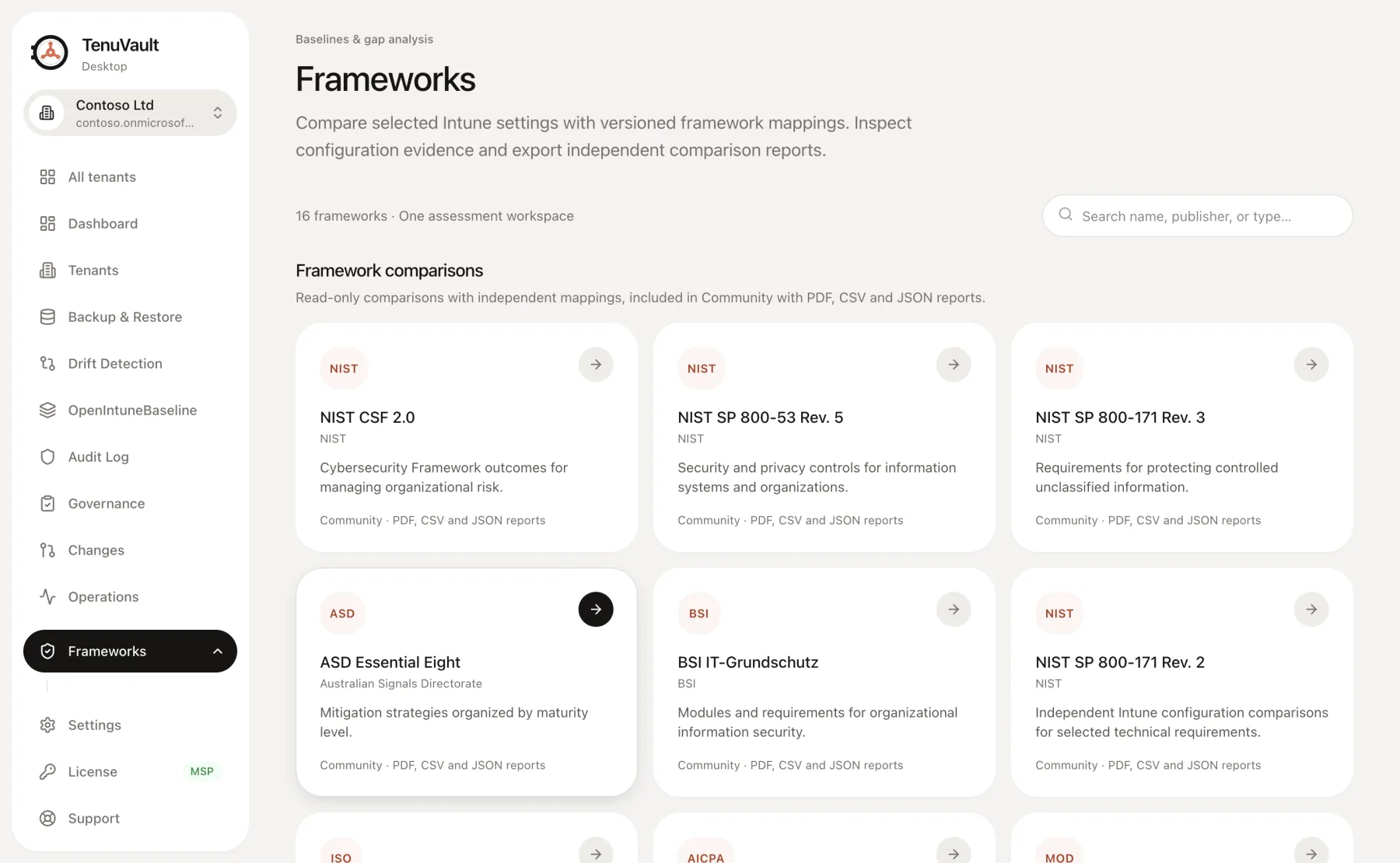Click the Baselines & gap analysis breadcrumb

(364, 39)
